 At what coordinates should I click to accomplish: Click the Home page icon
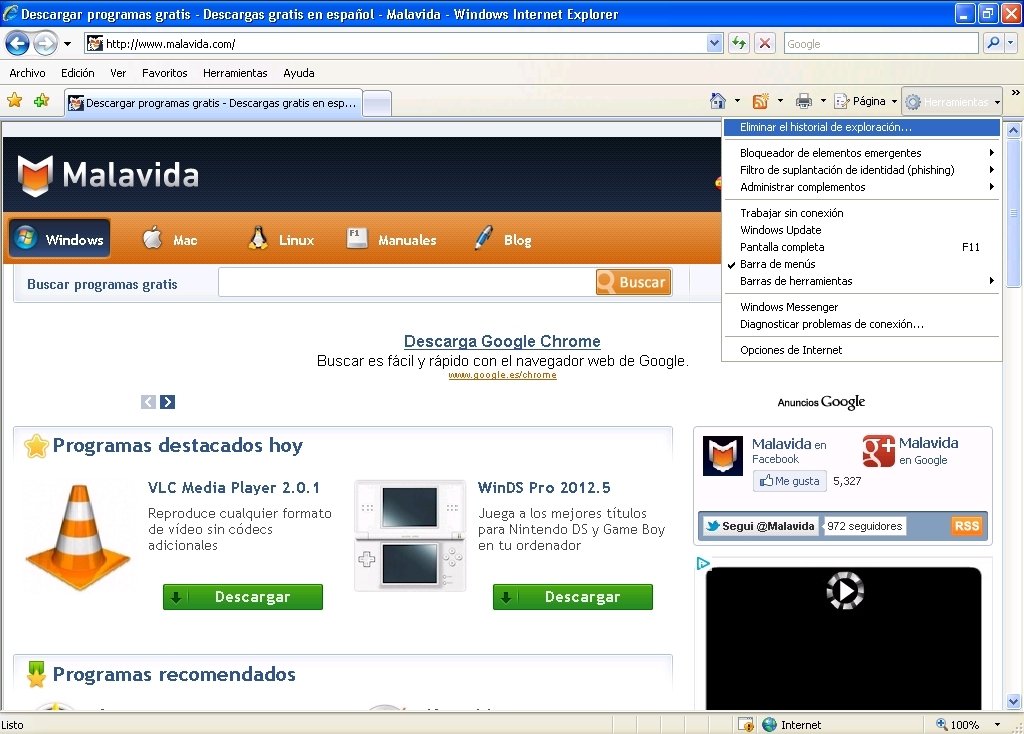[718, 101]
